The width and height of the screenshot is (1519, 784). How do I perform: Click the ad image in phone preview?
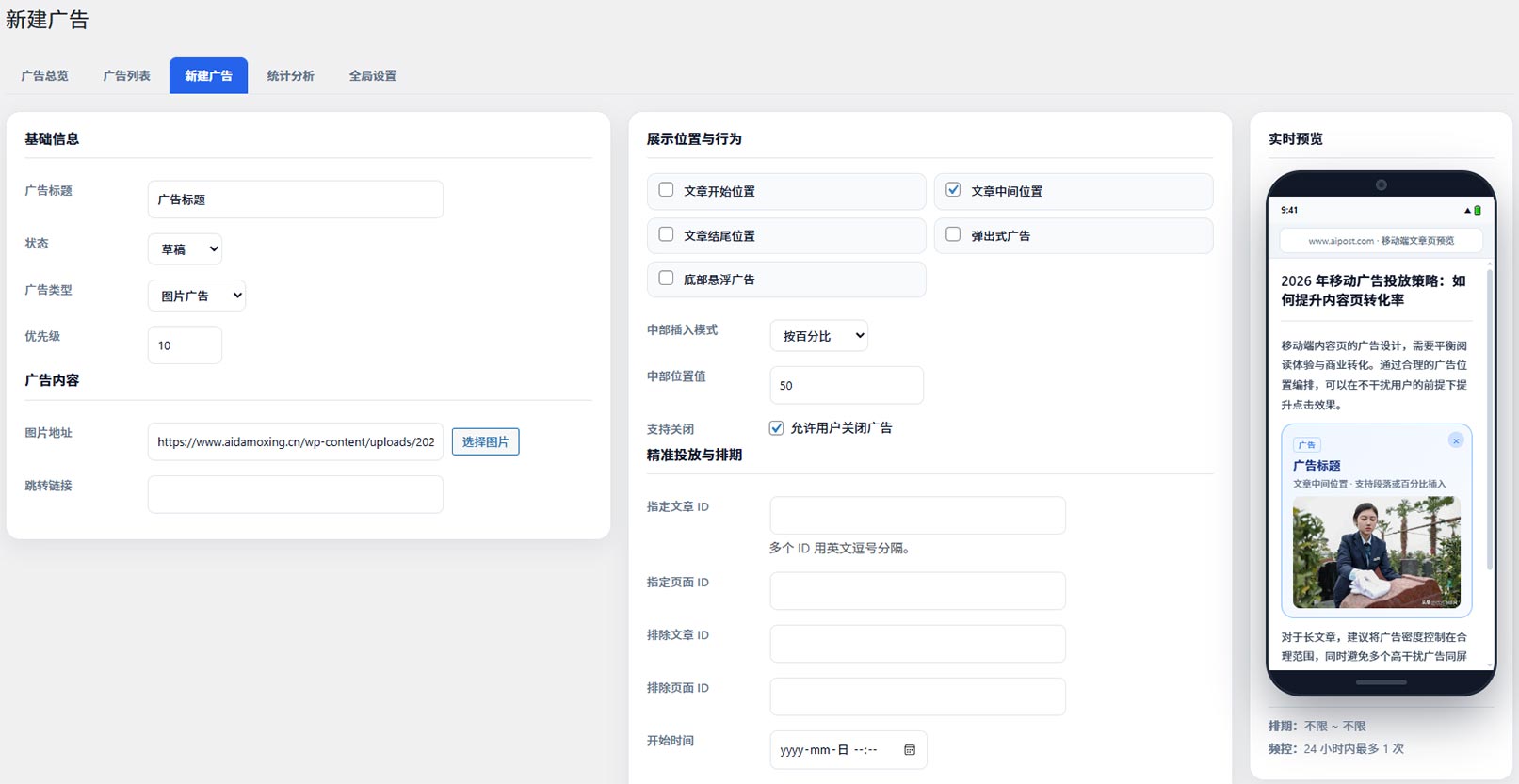pyautogui.click(x=1376, y=552)
